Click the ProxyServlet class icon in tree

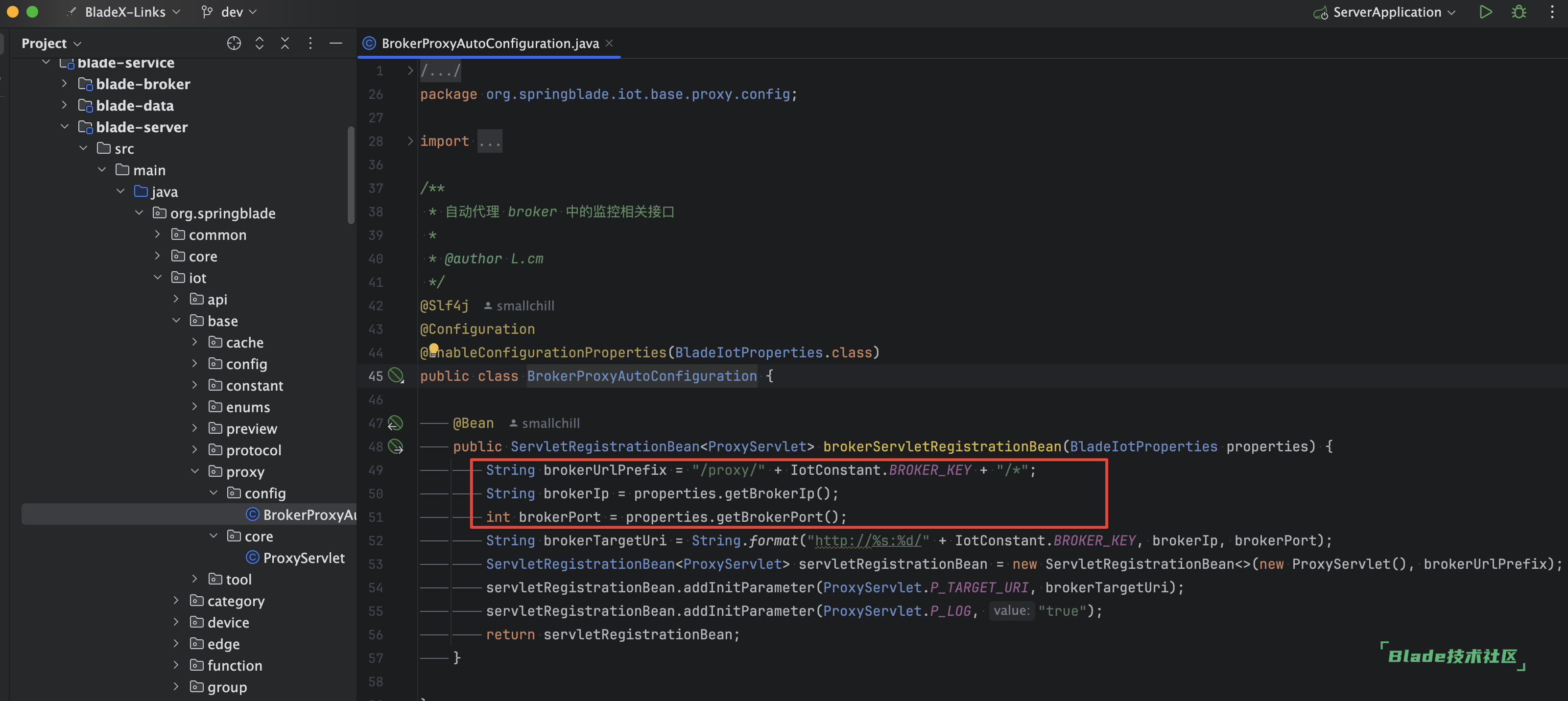click(x=253, y=558)
